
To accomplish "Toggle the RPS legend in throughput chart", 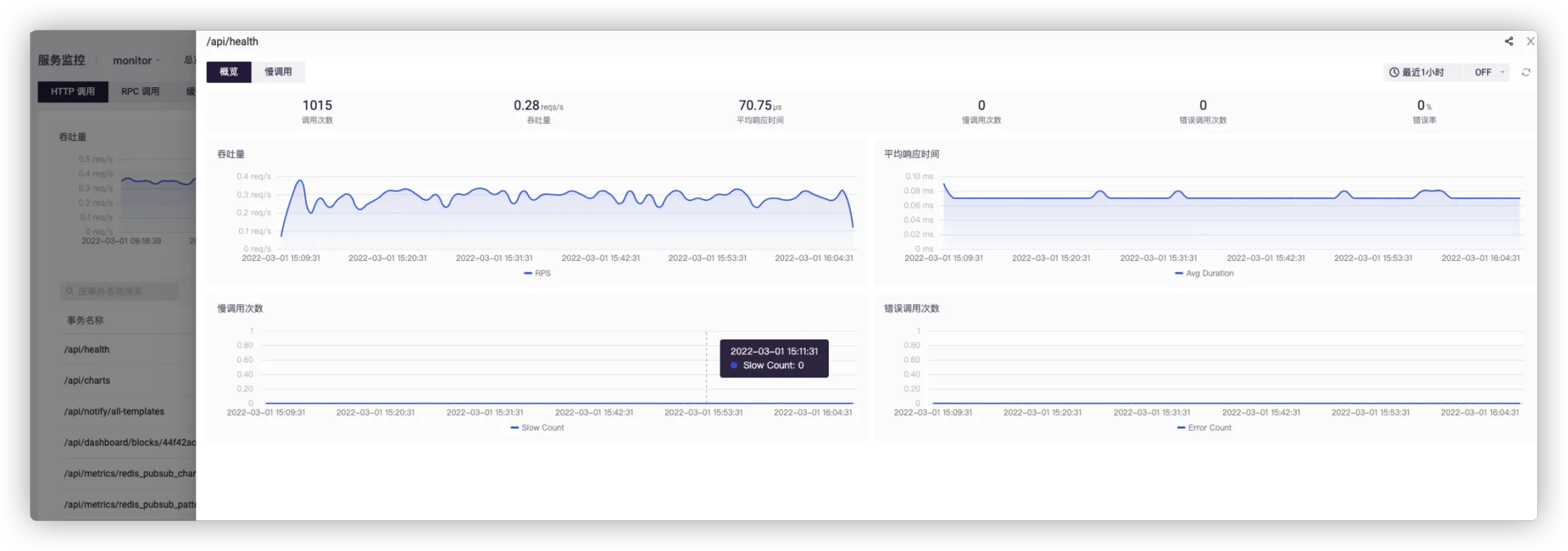I will point(538,273).
